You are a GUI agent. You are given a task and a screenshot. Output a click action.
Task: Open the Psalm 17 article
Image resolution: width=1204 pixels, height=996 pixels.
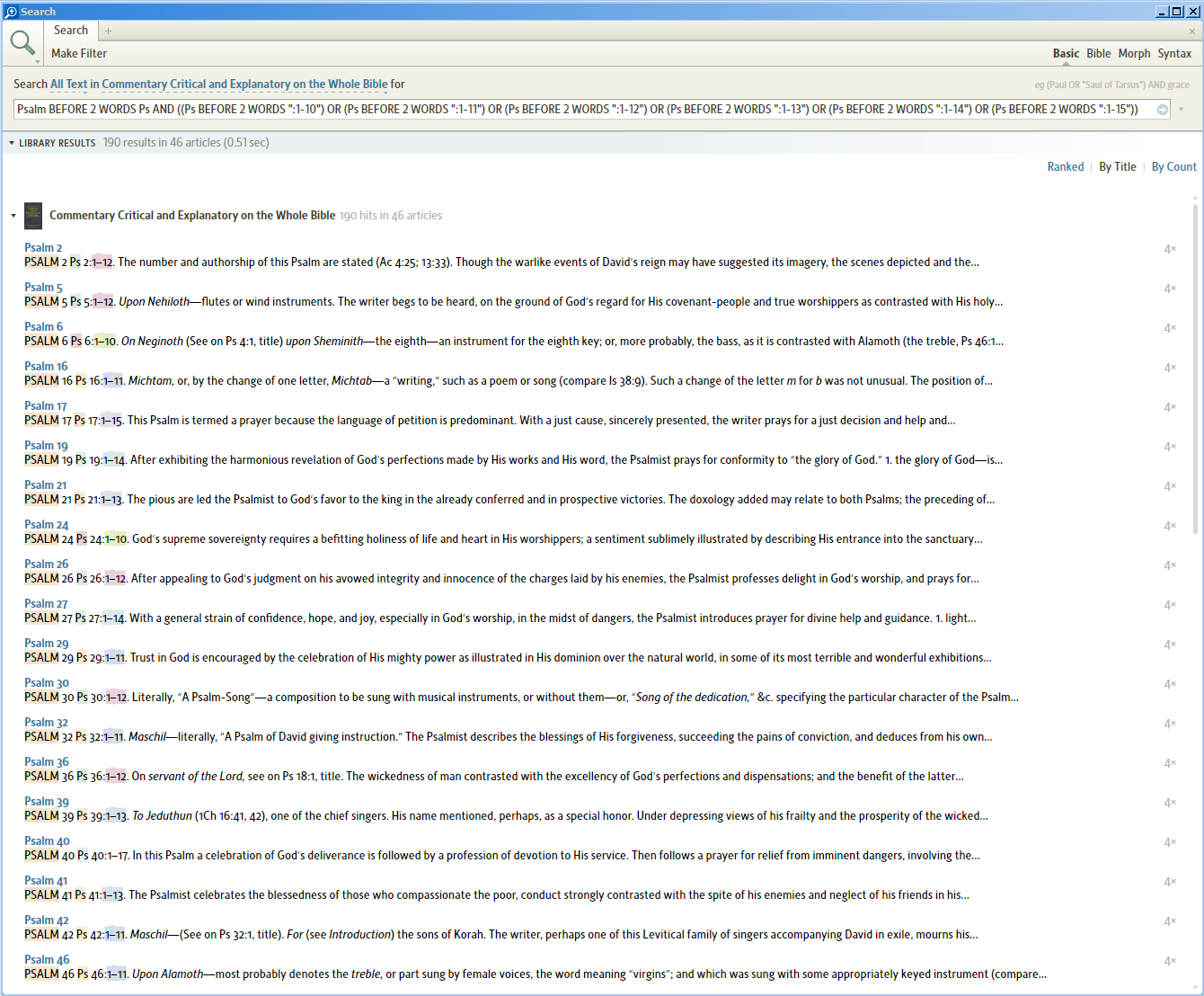[46, 405]
